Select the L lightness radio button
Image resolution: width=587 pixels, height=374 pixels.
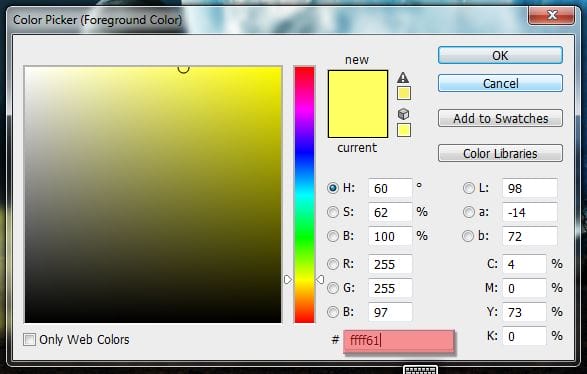coord(468,188)
